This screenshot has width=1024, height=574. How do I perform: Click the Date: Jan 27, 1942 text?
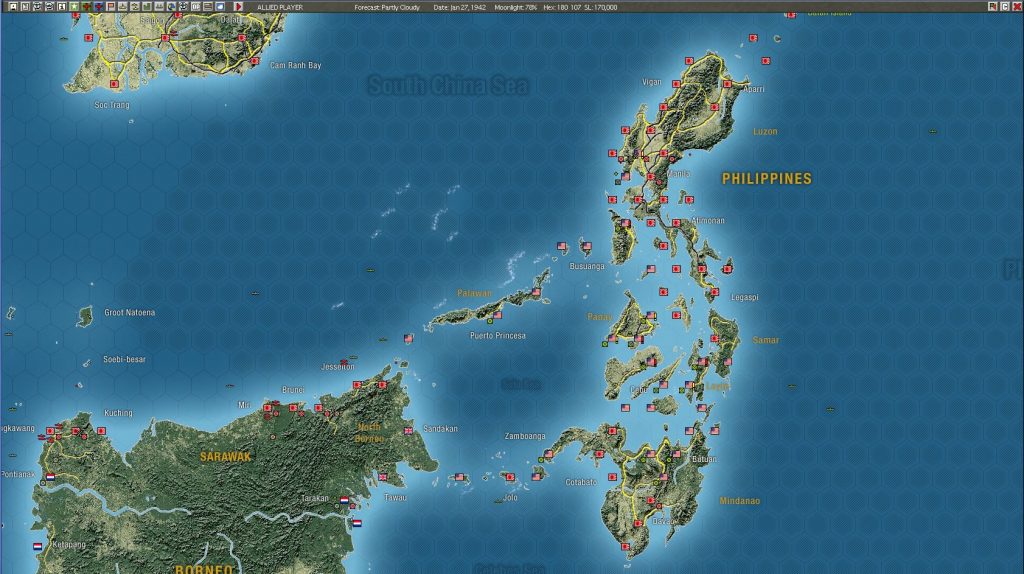(x=460, y=7)
